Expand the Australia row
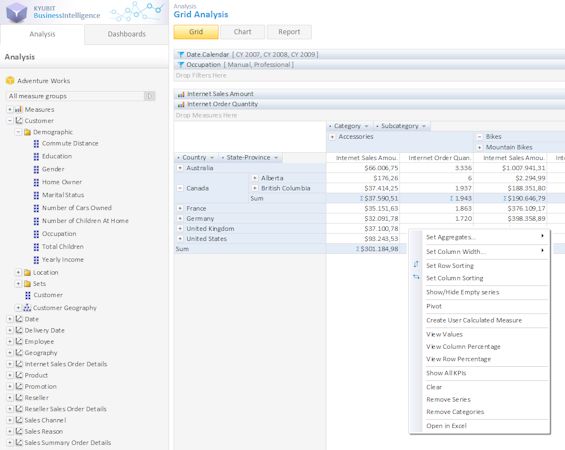 click(x=180, y=168)
